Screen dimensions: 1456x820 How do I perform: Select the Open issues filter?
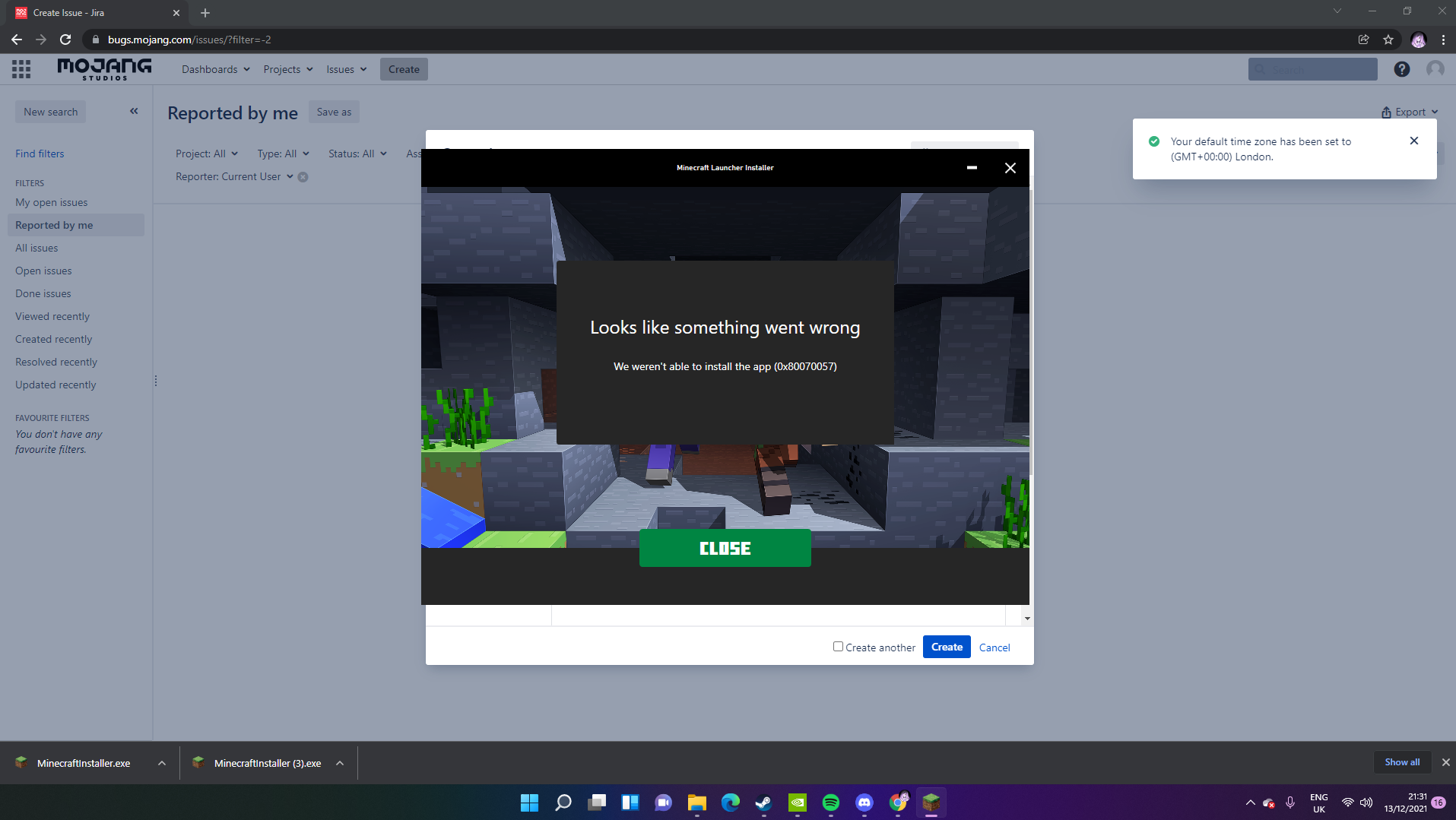[x=43, y=271]
